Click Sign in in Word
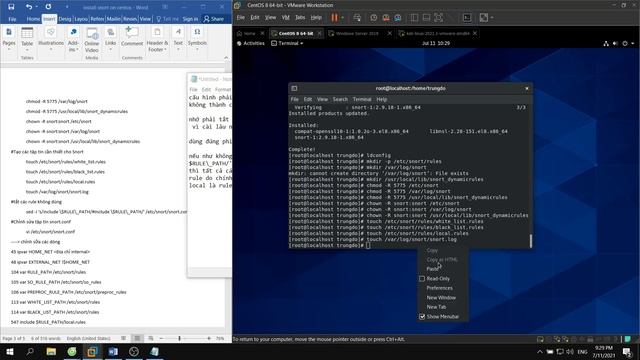 tap(190, 19)
